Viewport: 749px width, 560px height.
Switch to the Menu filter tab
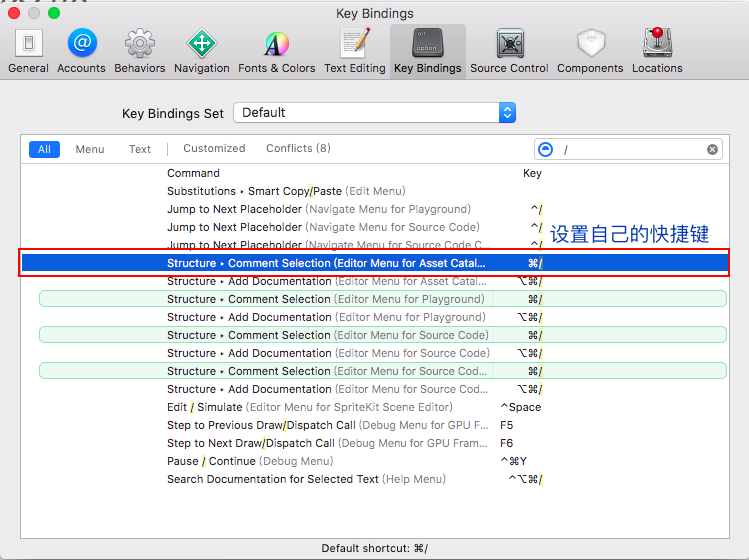tap(90, 149)
